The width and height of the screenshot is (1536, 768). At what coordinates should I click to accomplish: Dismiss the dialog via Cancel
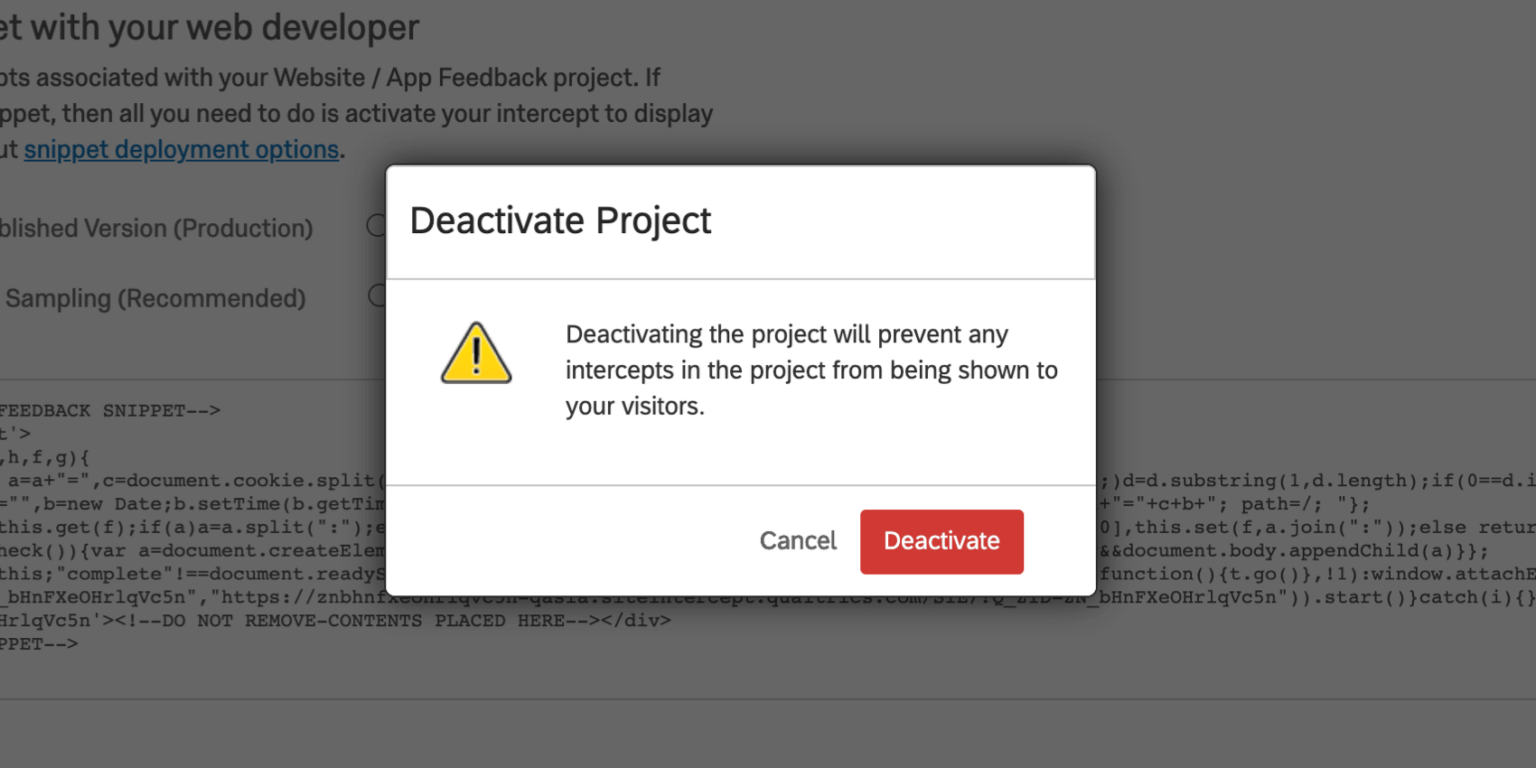(x=798, y=541)
